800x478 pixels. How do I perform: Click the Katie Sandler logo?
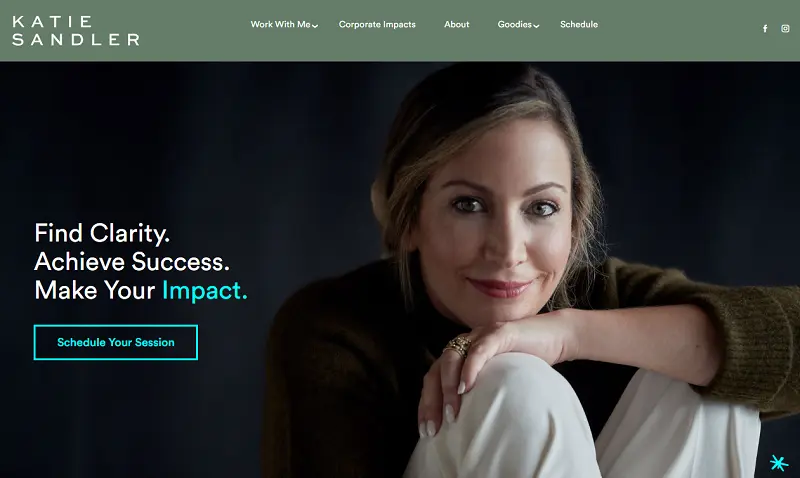[x=76, y=31]
